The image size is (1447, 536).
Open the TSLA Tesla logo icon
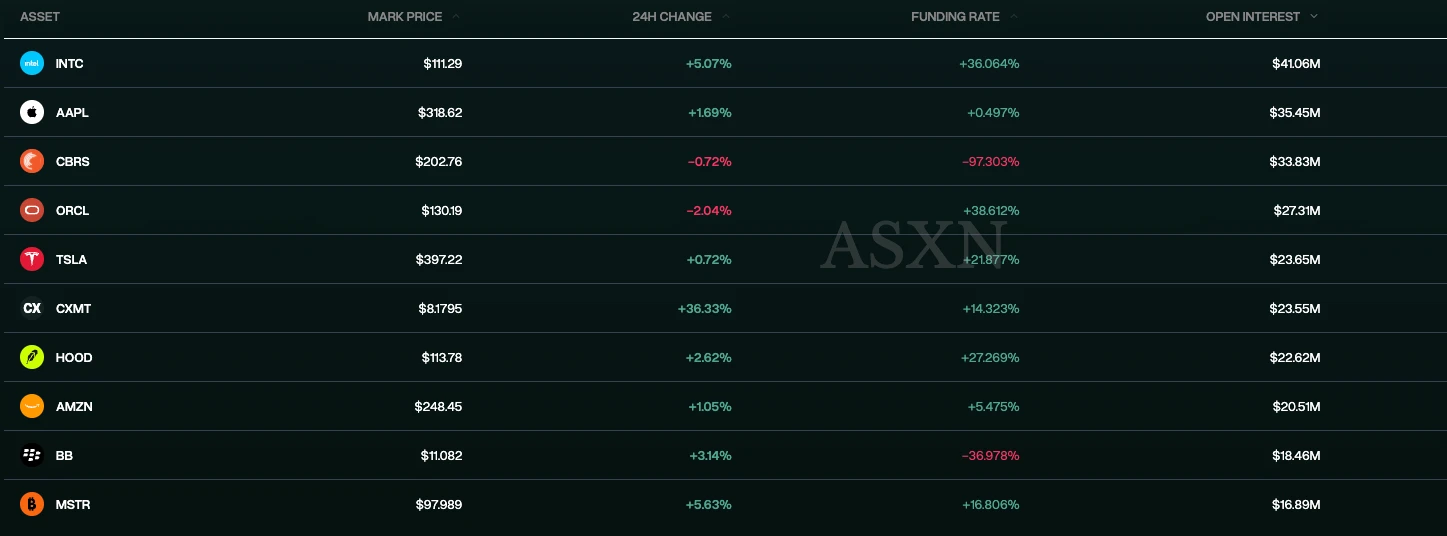pyautogui.click(x=32, y=259)
